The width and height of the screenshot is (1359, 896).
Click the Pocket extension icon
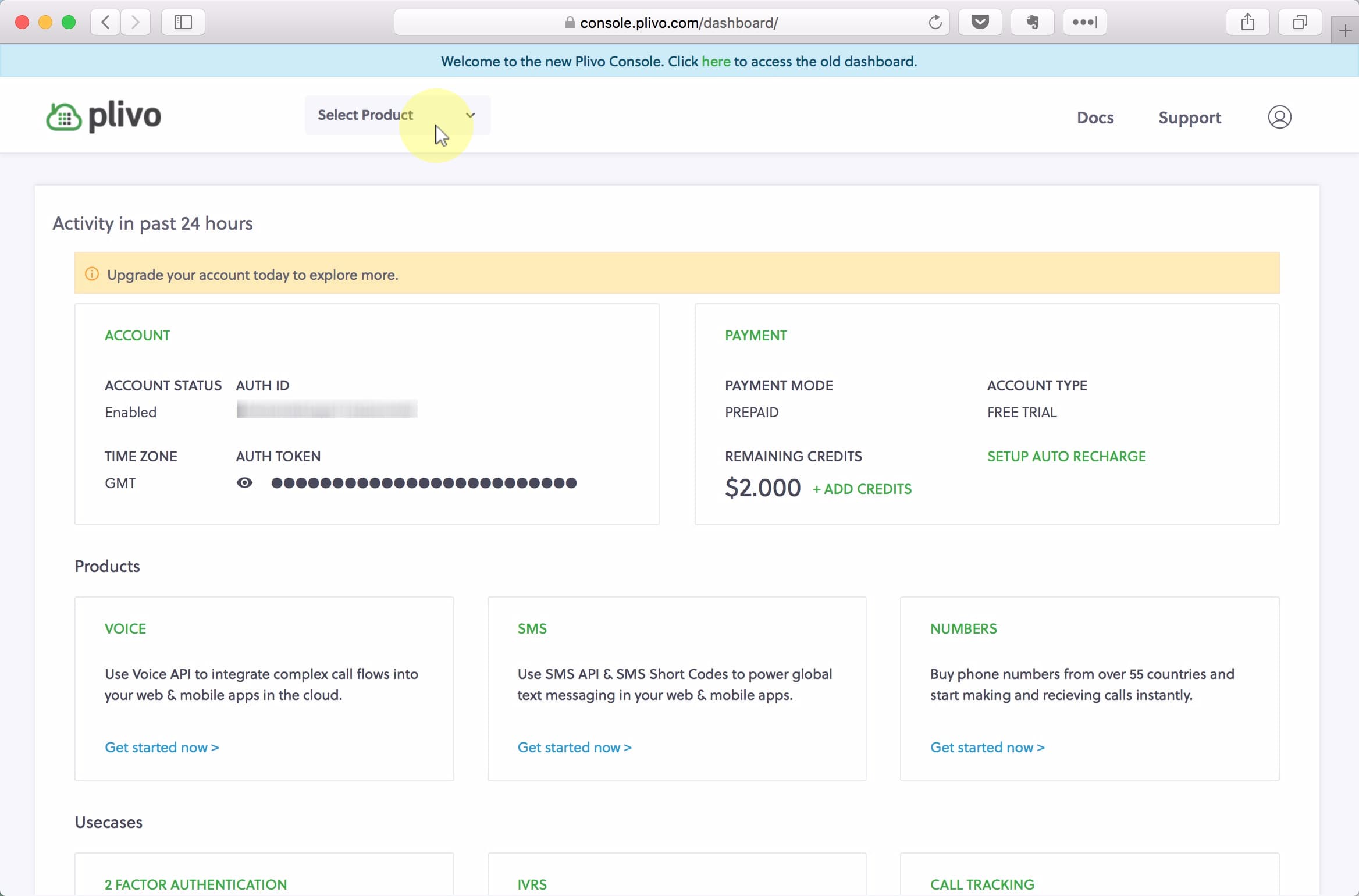click(x=980, y=23)
